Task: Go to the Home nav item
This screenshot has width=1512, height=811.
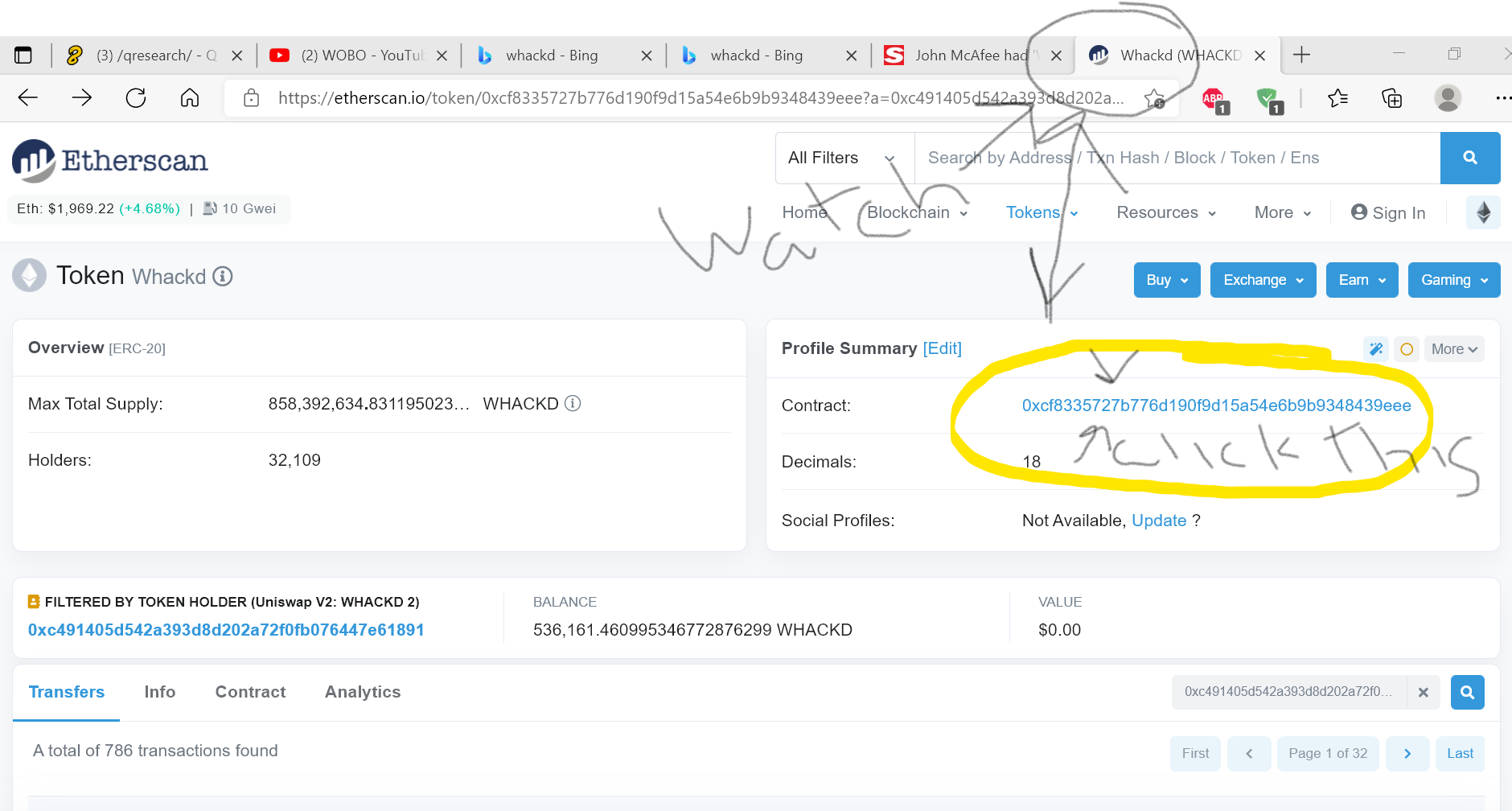Action: click(x=804, y=212)
